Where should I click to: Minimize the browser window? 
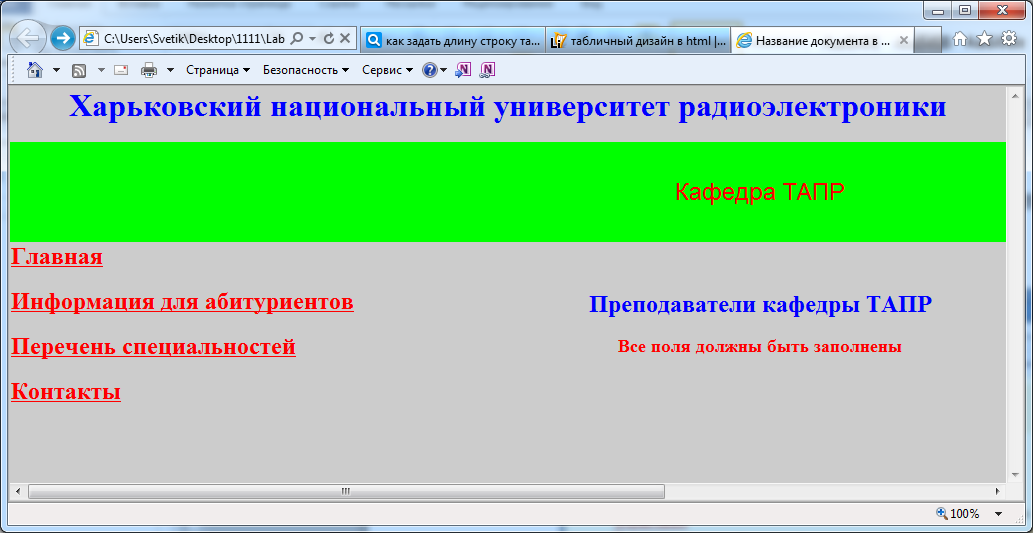point(937,10)
